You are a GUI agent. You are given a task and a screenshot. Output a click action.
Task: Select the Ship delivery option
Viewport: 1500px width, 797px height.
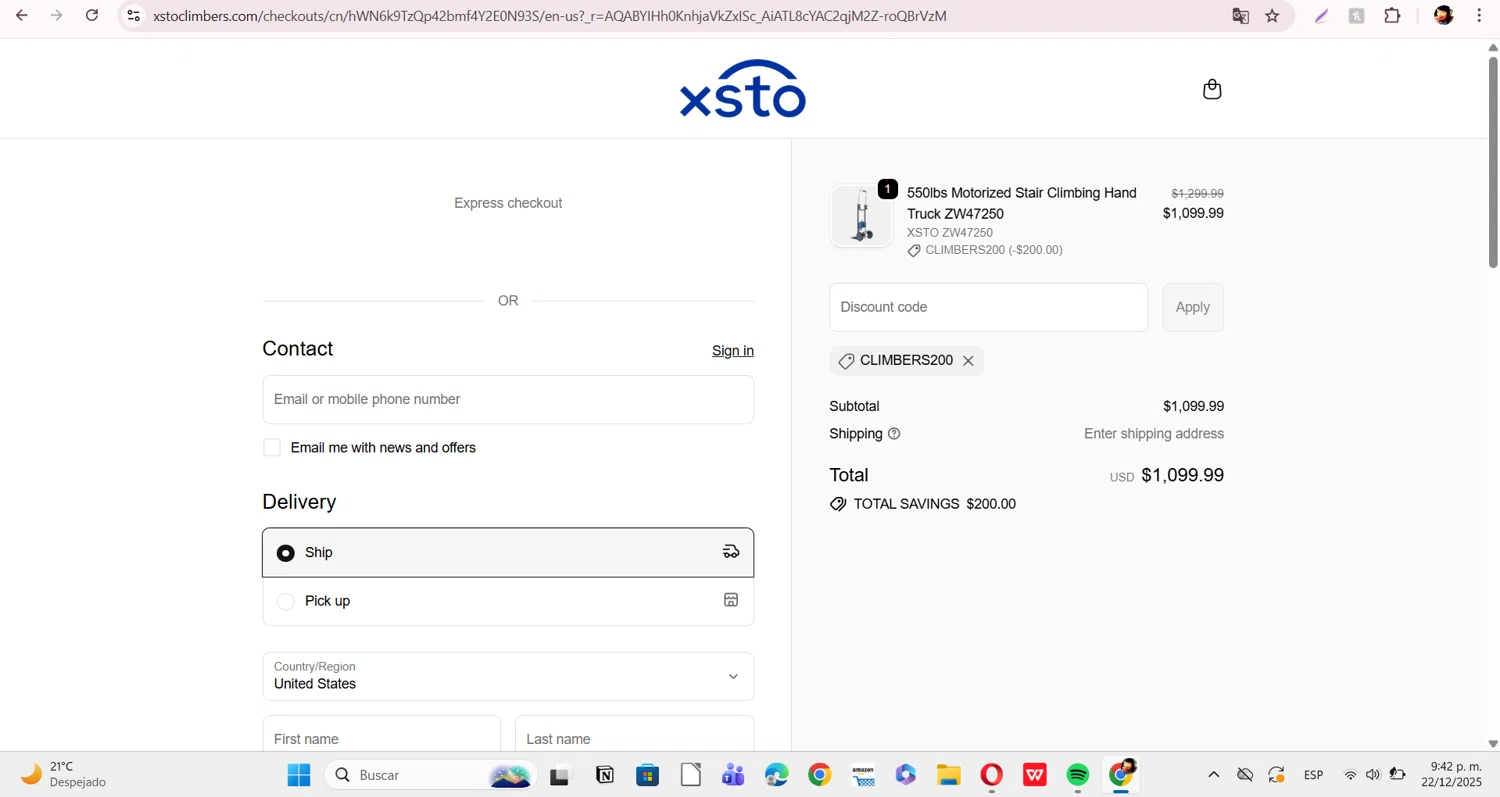(508, 552)
